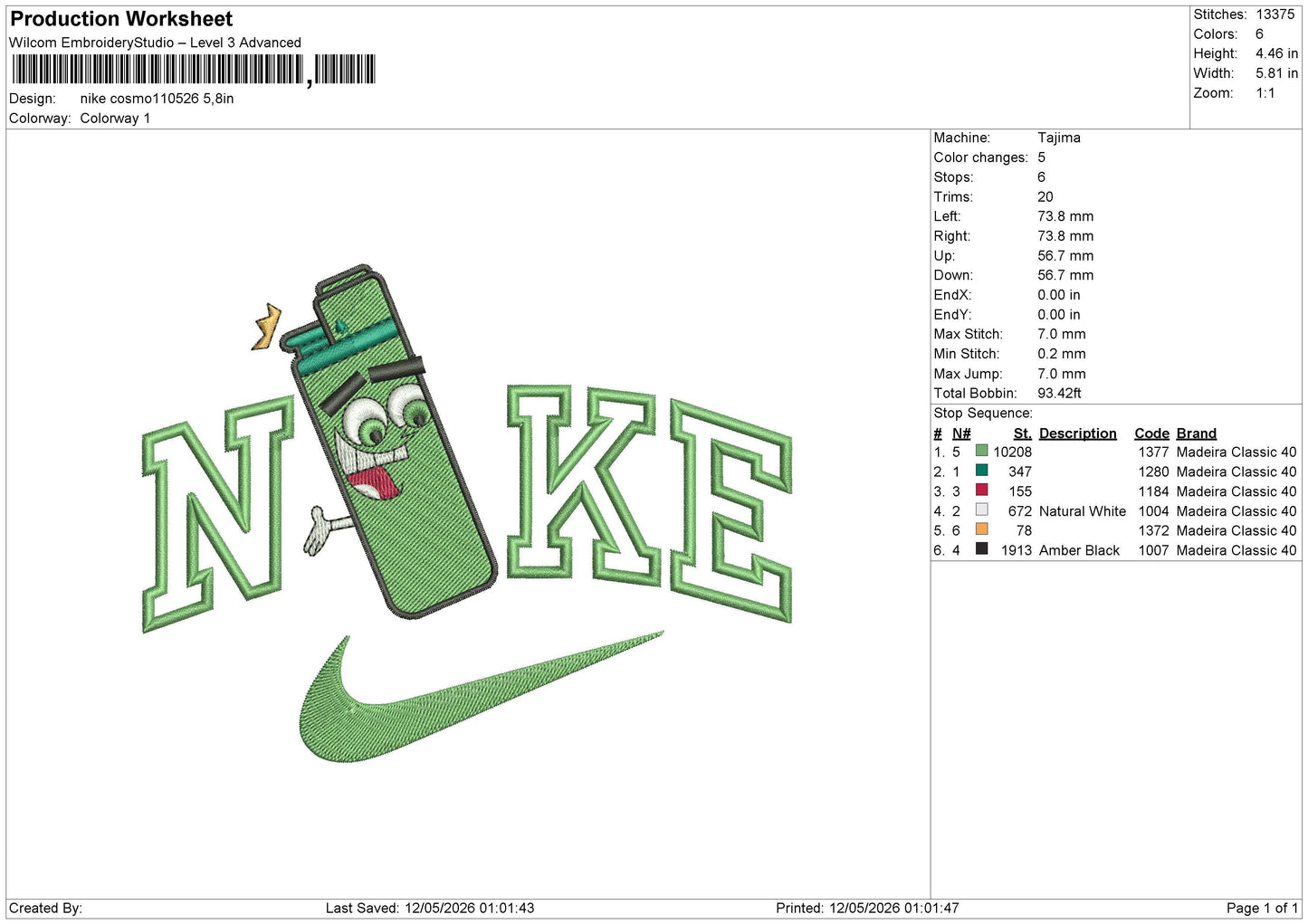
Task: Click the 'Created By:' footer label
Action: (x=45, y=909)
